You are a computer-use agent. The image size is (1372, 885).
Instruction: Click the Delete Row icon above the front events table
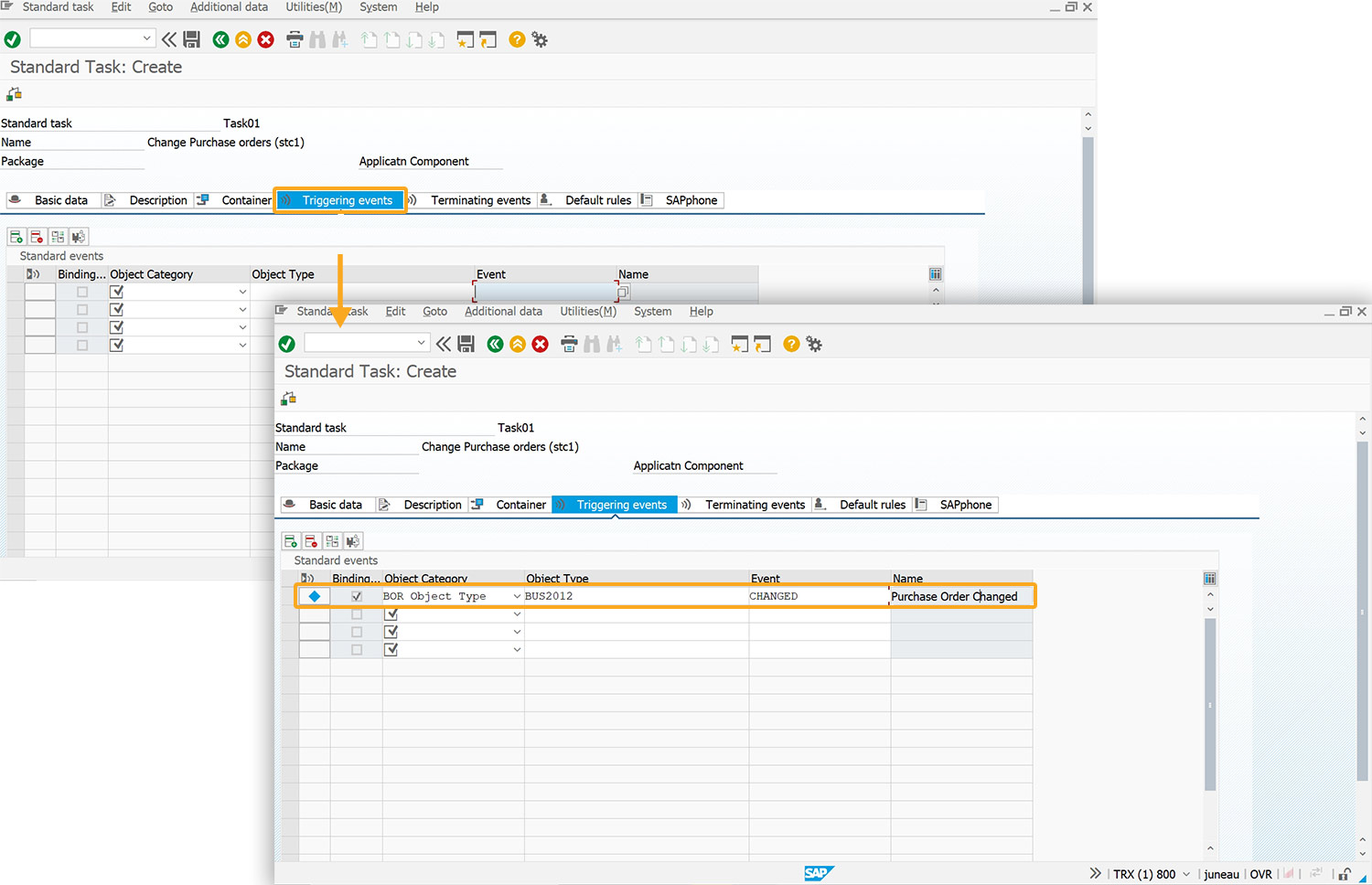(311, 541)
